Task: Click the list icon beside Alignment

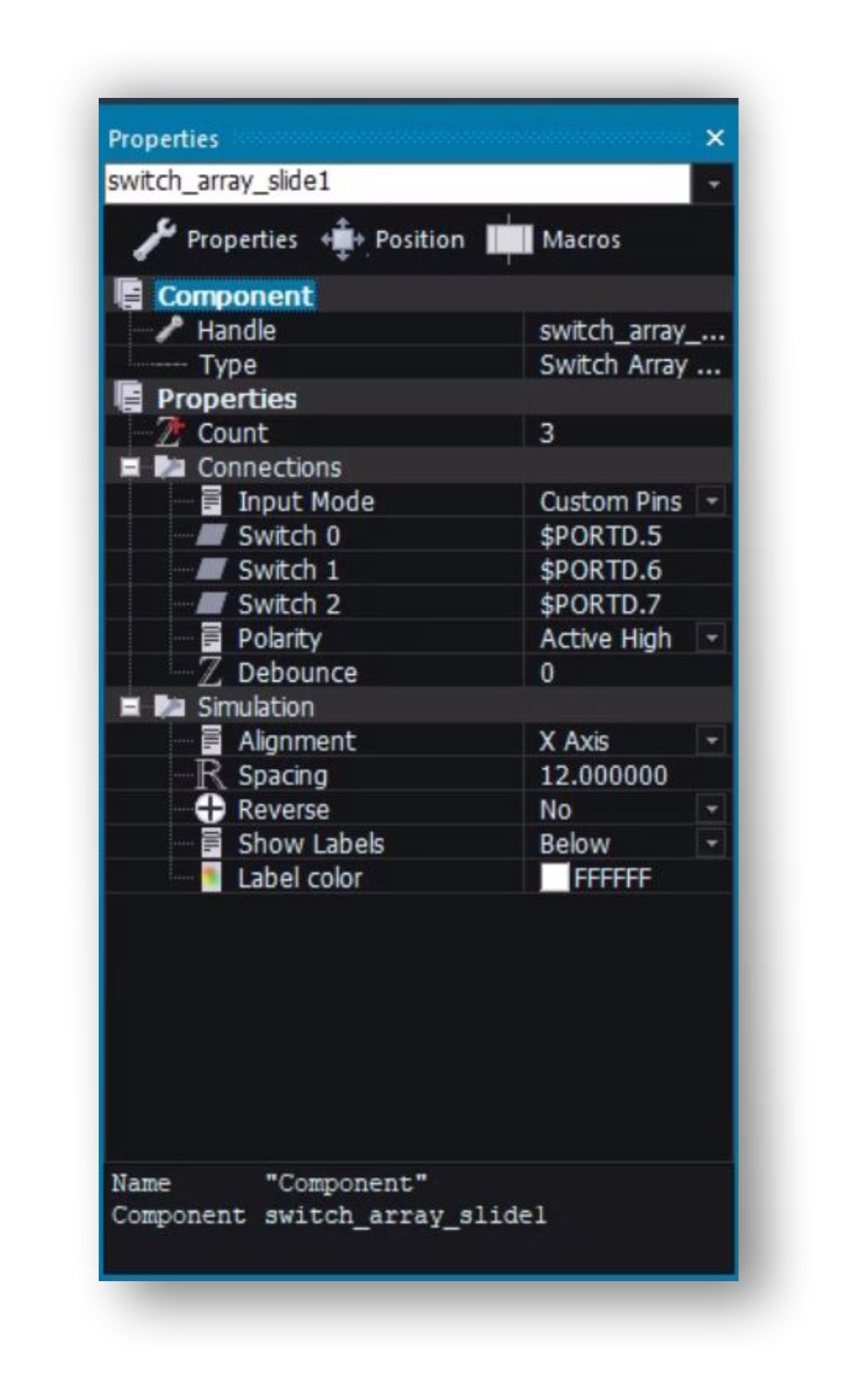Action: [x=210, y=740]
